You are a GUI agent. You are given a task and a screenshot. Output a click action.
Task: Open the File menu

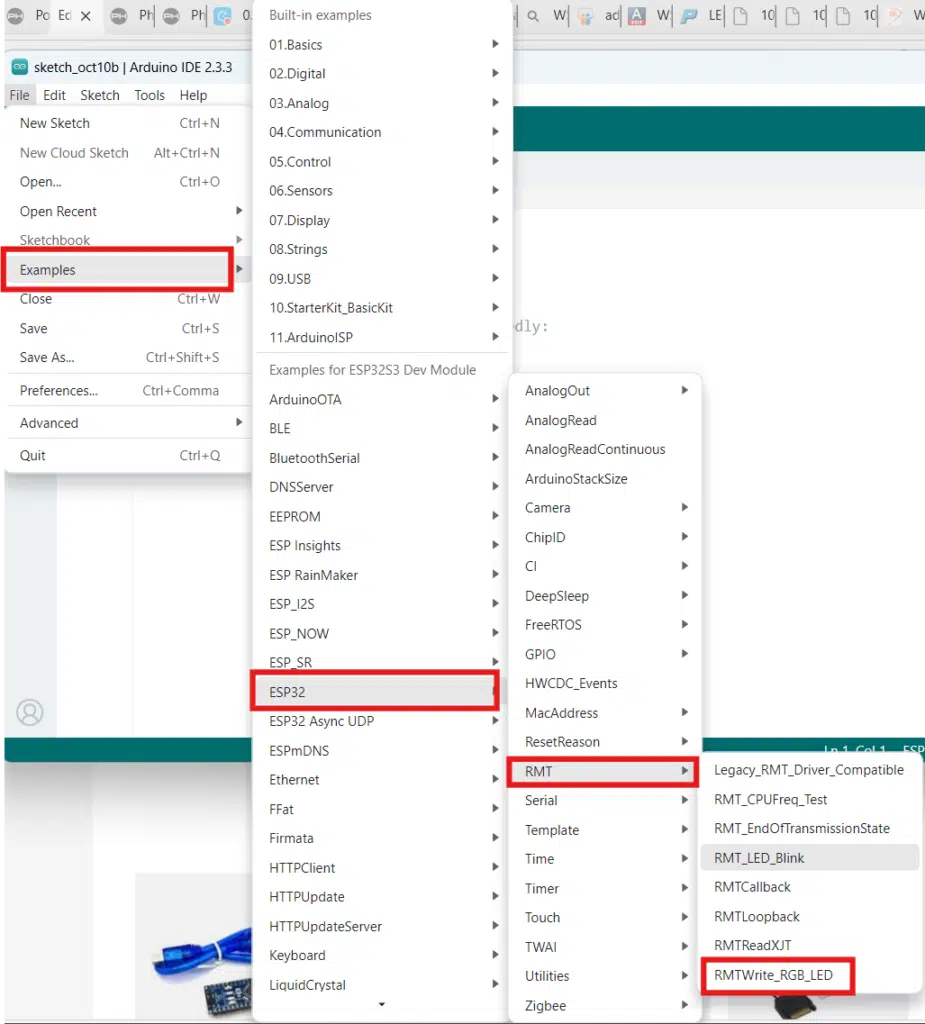pos(20,95)
